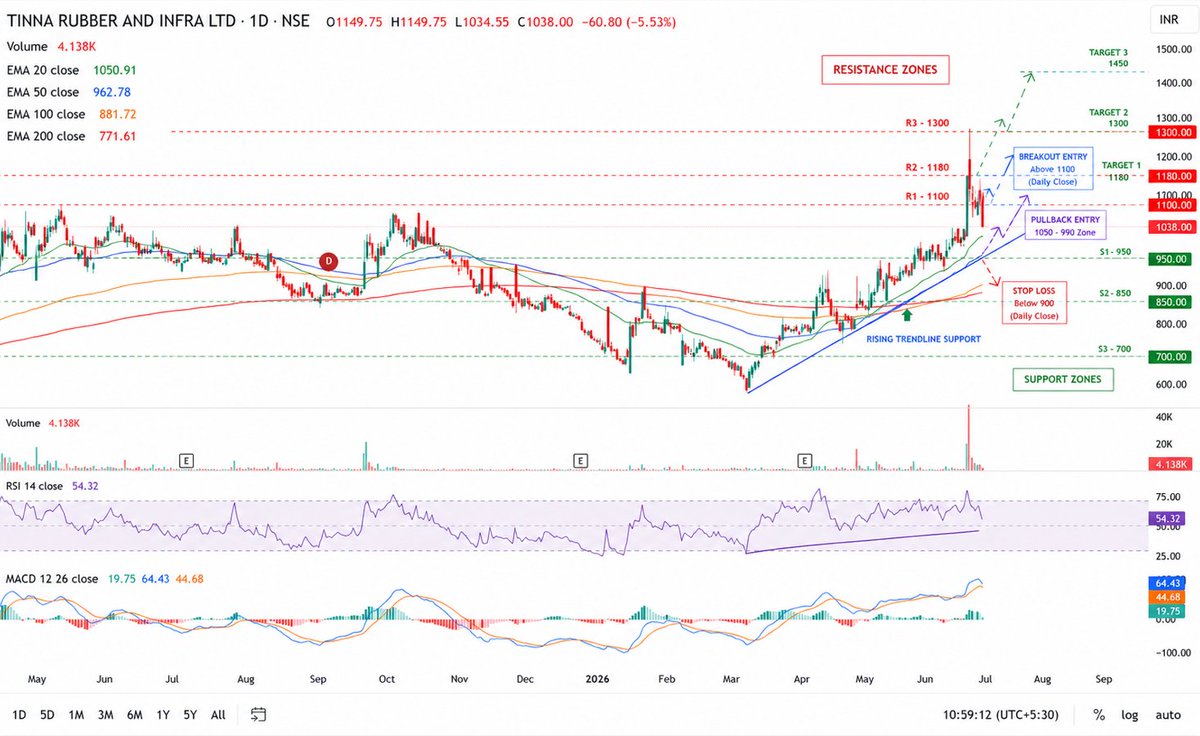The height and width of the screenshot is (736, 1200).
Task: Click the teal 19.75 histogram axis label
Action: point(1166,612)
